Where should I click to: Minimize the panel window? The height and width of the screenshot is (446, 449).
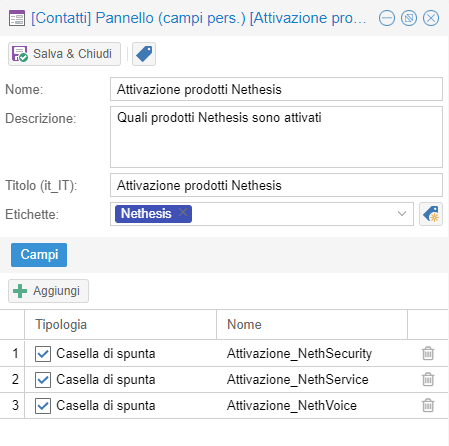pos(387,18)
